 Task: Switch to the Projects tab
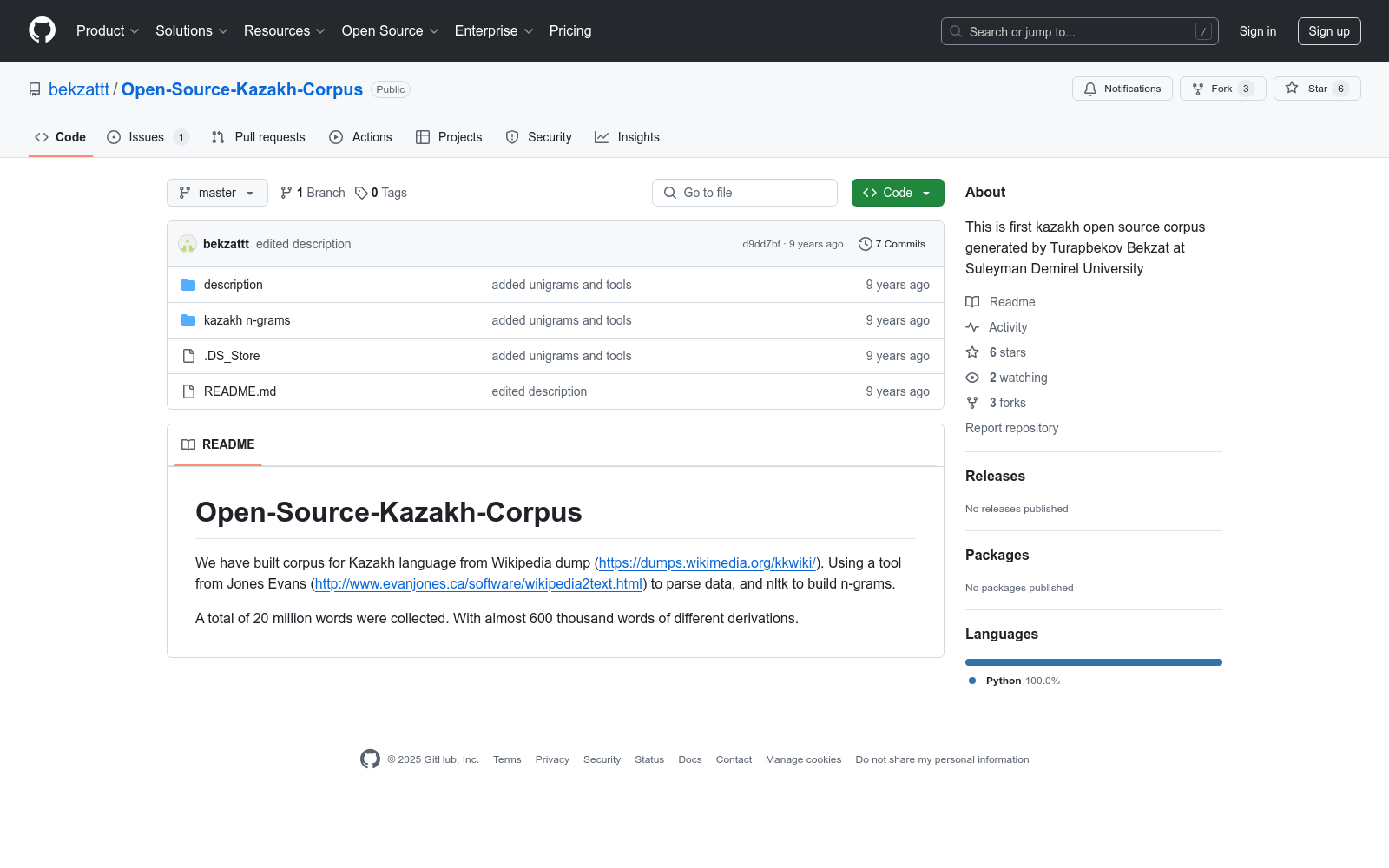pos(449,137)
